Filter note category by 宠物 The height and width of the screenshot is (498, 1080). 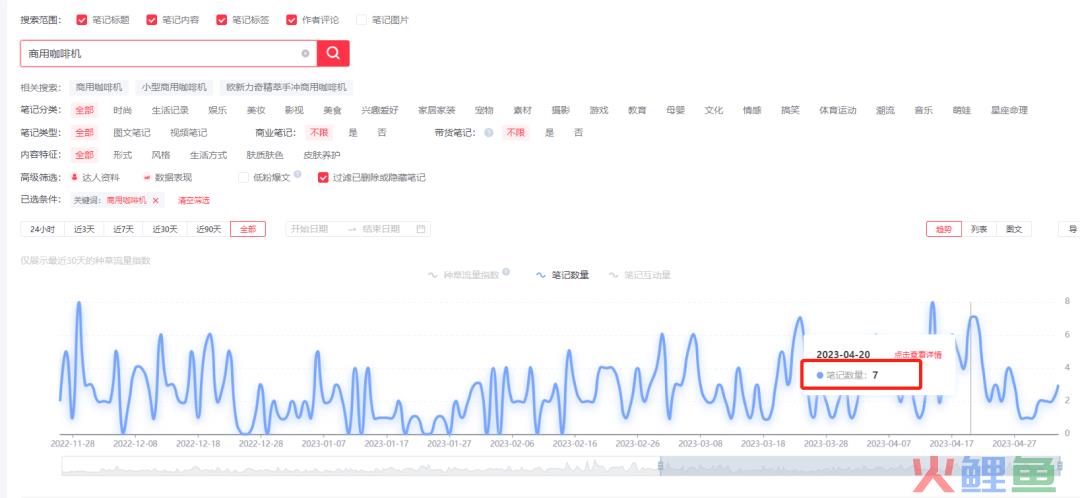tap(484, 110)
